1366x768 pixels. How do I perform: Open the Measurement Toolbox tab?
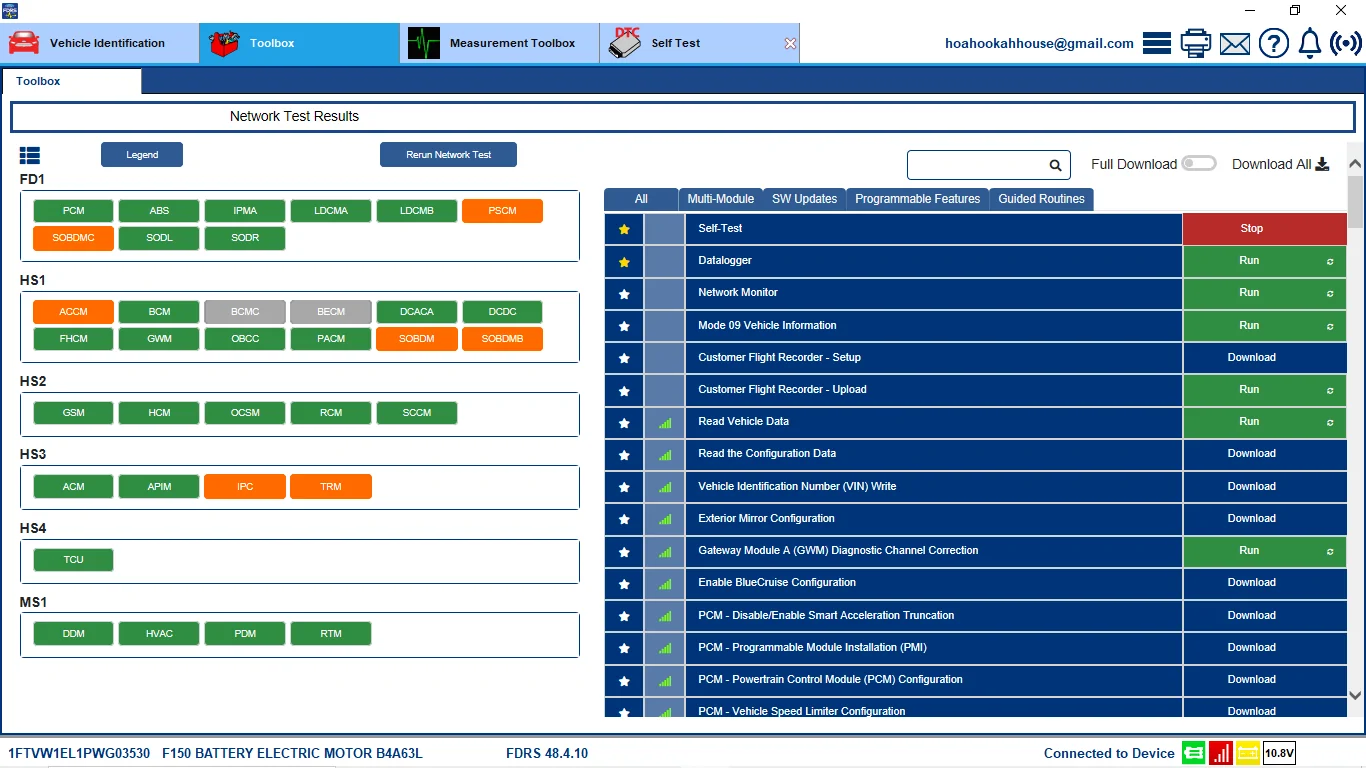tap(500, 43)
